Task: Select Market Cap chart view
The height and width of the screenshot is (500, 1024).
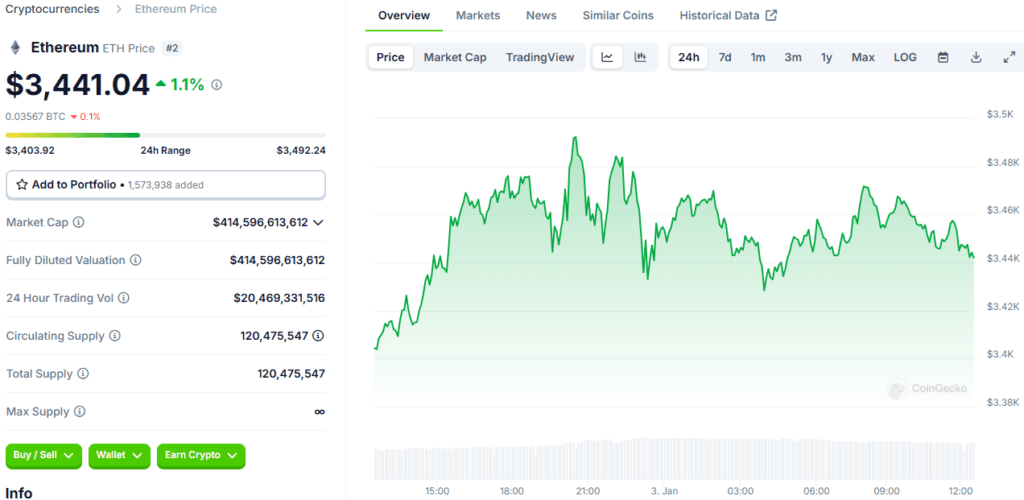Action: (x=455, y=57)
